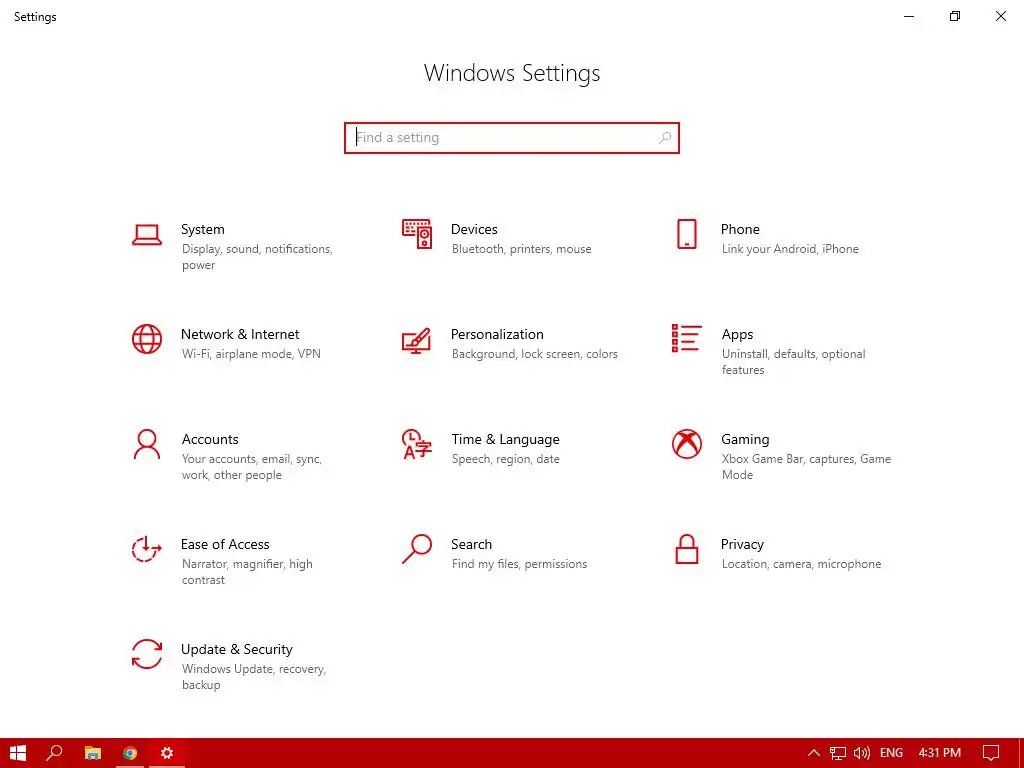This screenshot has height=768, width=1024.
Task: Click the Apps list icon
Action: pyautogui.click(x=686, y=338)
